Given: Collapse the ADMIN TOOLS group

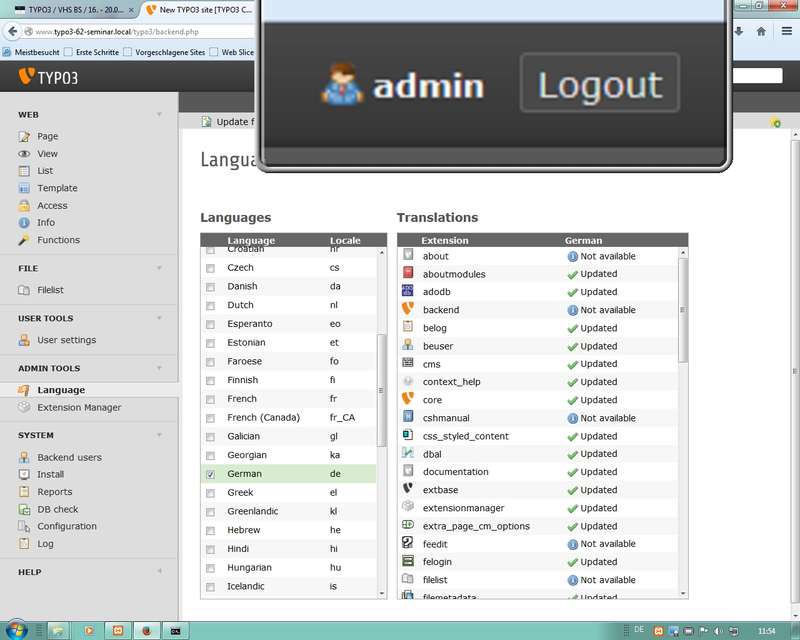Looking at the screenshot, I should click(x=159, y=368).
